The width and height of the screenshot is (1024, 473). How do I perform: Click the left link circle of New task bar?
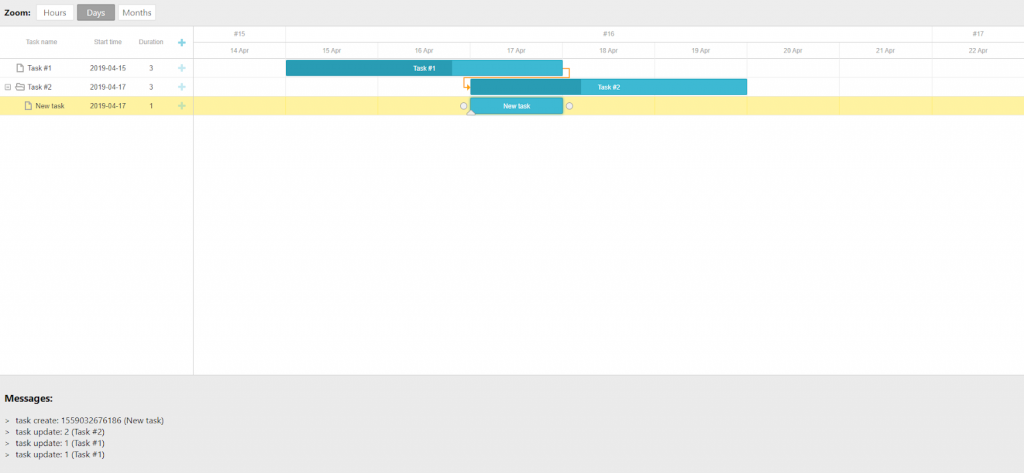464,106
